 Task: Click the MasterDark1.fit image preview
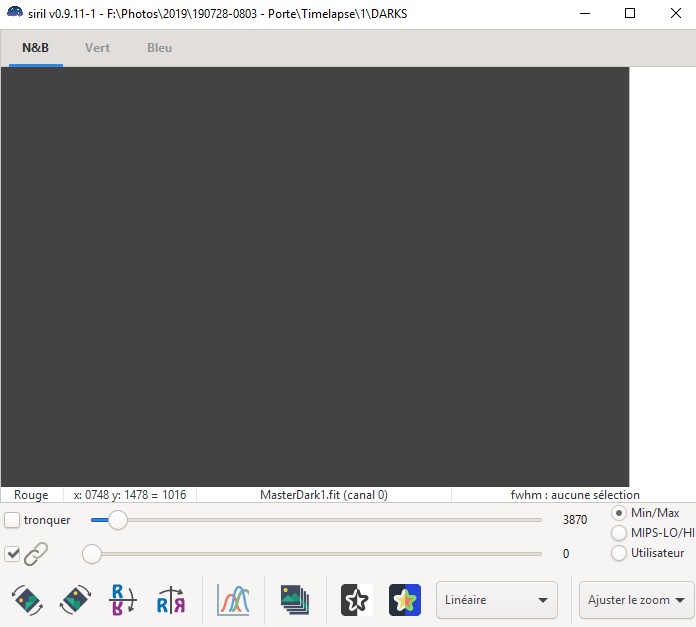pyautogui.click(x=315, y=277)
